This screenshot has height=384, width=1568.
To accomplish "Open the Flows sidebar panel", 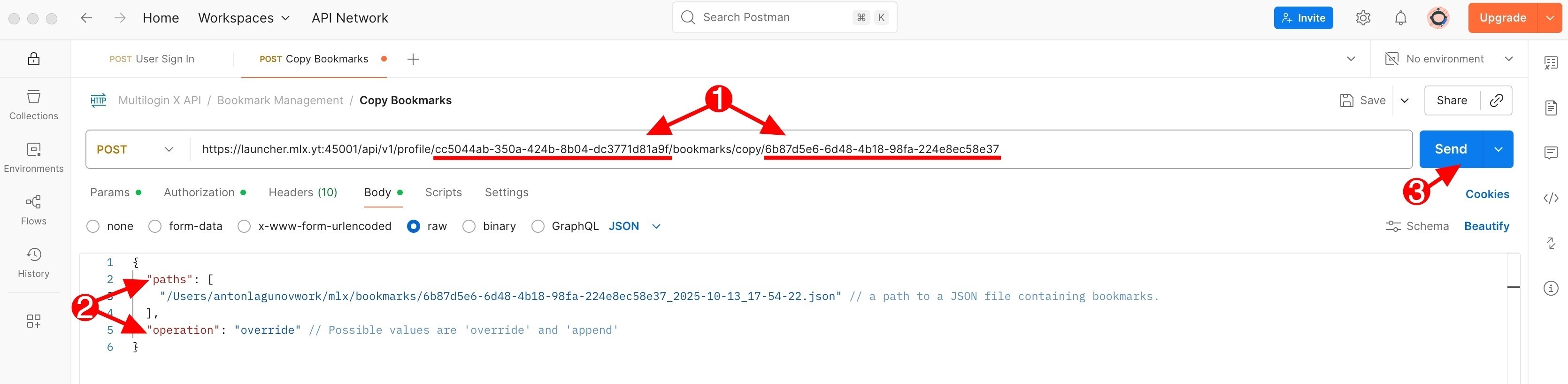I will click(x=33, y=210).
